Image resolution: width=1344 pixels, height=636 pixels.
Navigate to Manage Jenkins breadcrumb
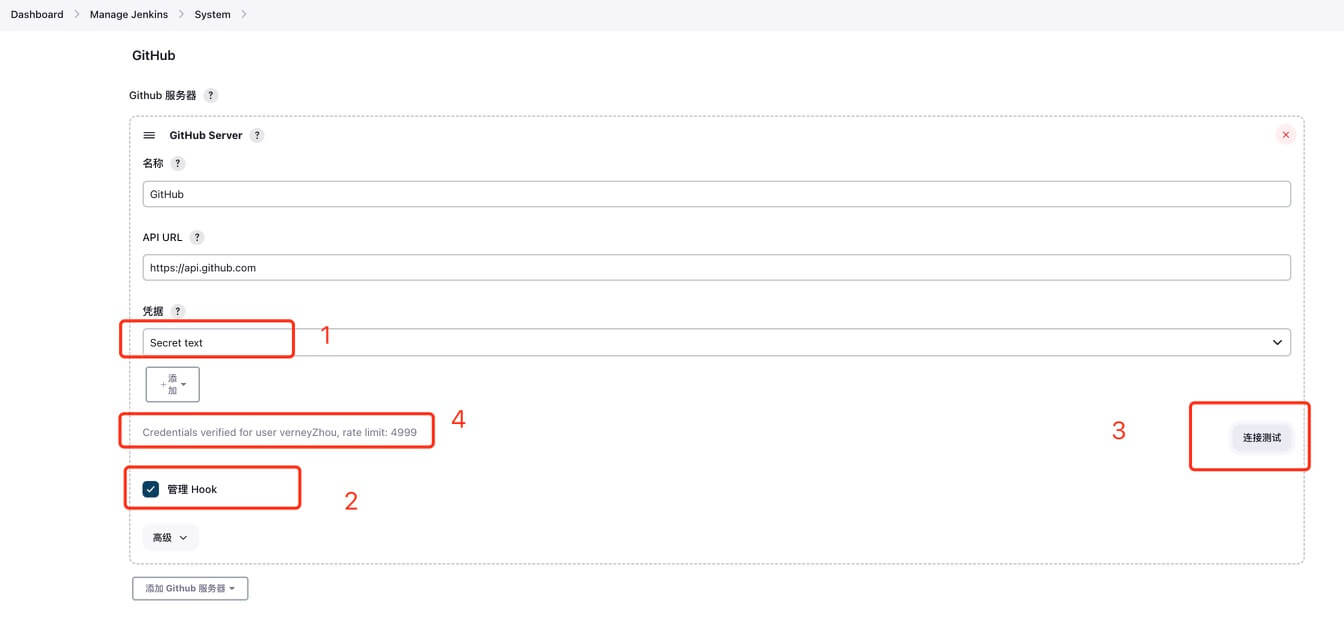129,14
